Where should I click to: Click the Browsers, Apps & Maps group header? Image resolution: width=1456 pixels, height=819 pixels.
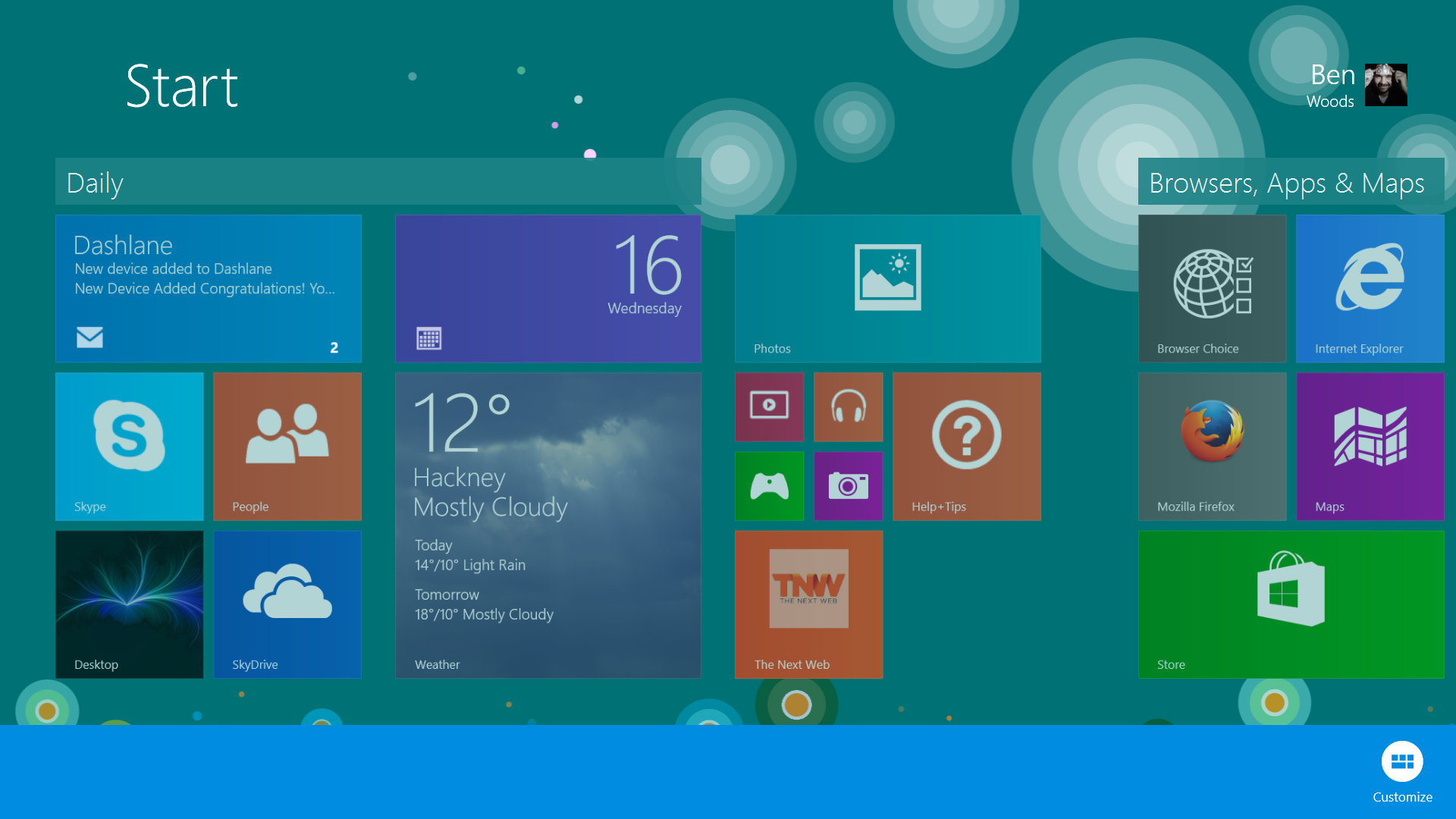(x=1291, y=181)
